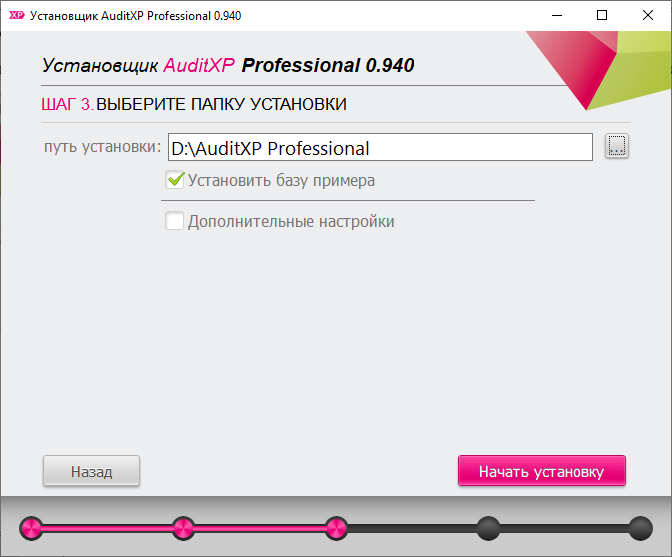Close the installer window

pos(648,15)
